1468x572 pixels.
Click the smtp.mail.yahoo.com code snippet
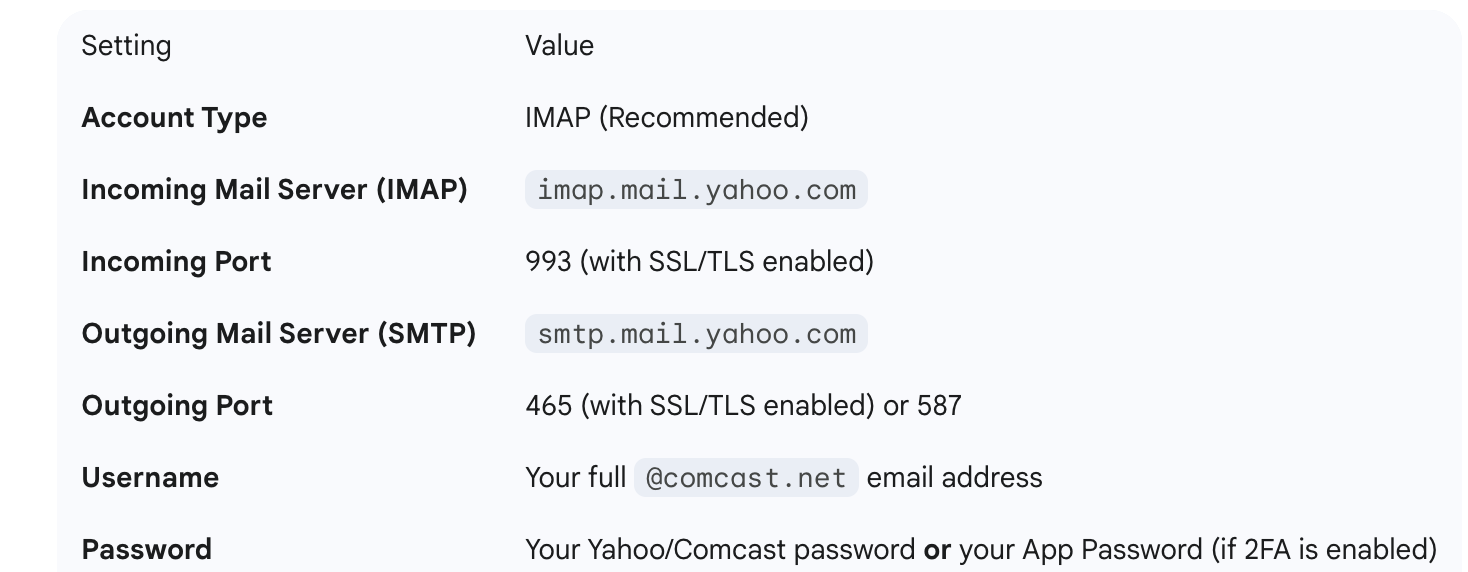point(696,334)
